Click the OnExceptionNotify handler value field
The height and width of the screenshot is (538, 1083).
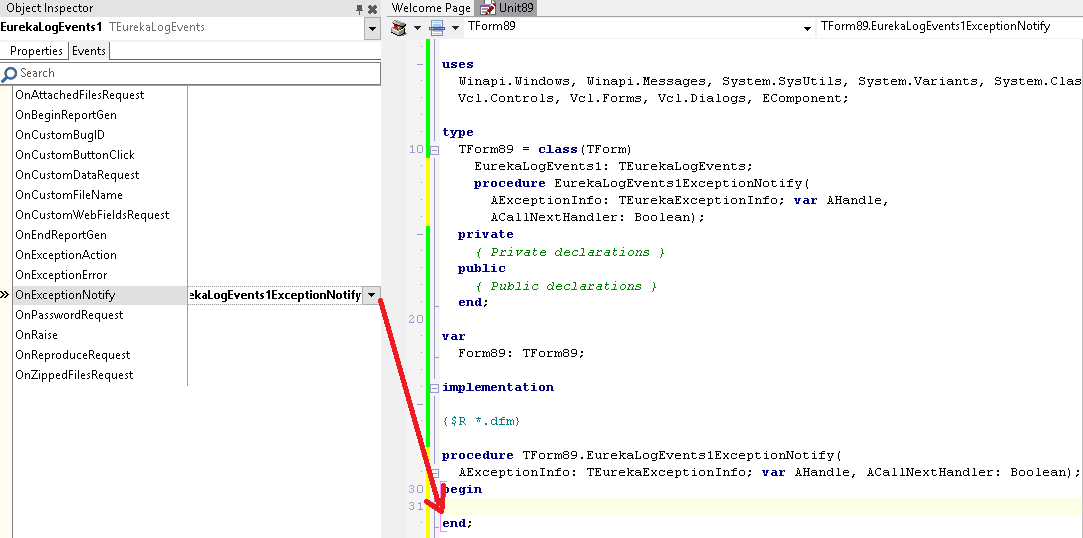275,296
